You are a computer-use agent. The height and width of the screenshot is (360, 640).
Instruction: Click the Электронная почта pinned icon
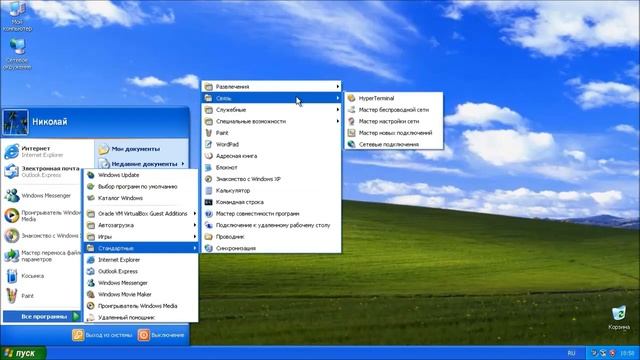point(11,171)
